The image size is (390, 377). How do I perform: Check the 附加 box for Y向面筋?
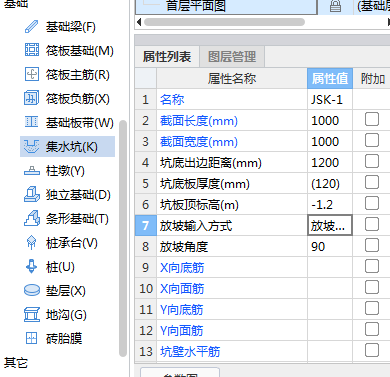[372, 329]
